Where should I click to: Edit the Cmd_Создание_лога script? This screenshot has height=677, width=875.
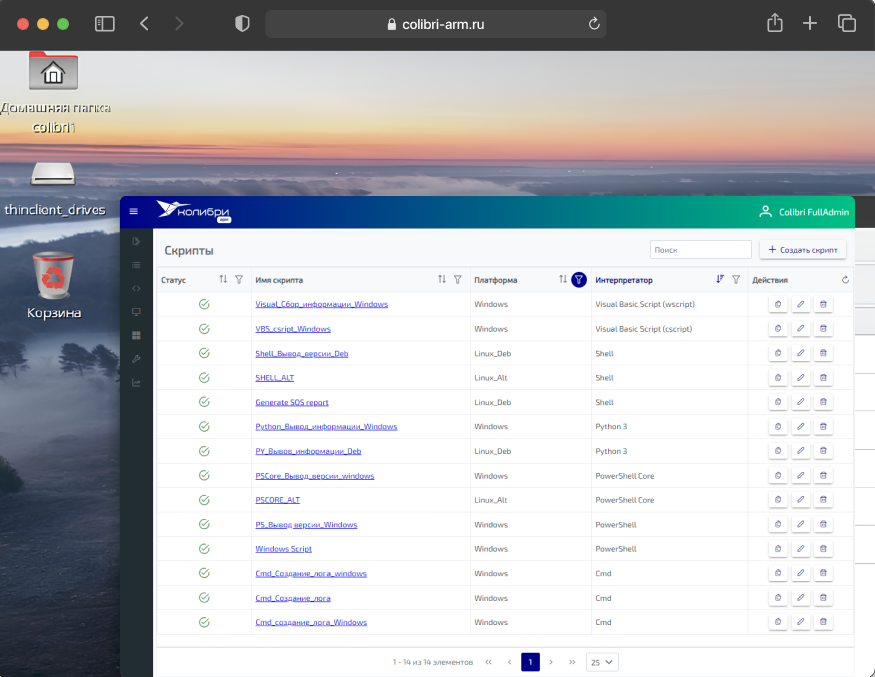point(800,598)
